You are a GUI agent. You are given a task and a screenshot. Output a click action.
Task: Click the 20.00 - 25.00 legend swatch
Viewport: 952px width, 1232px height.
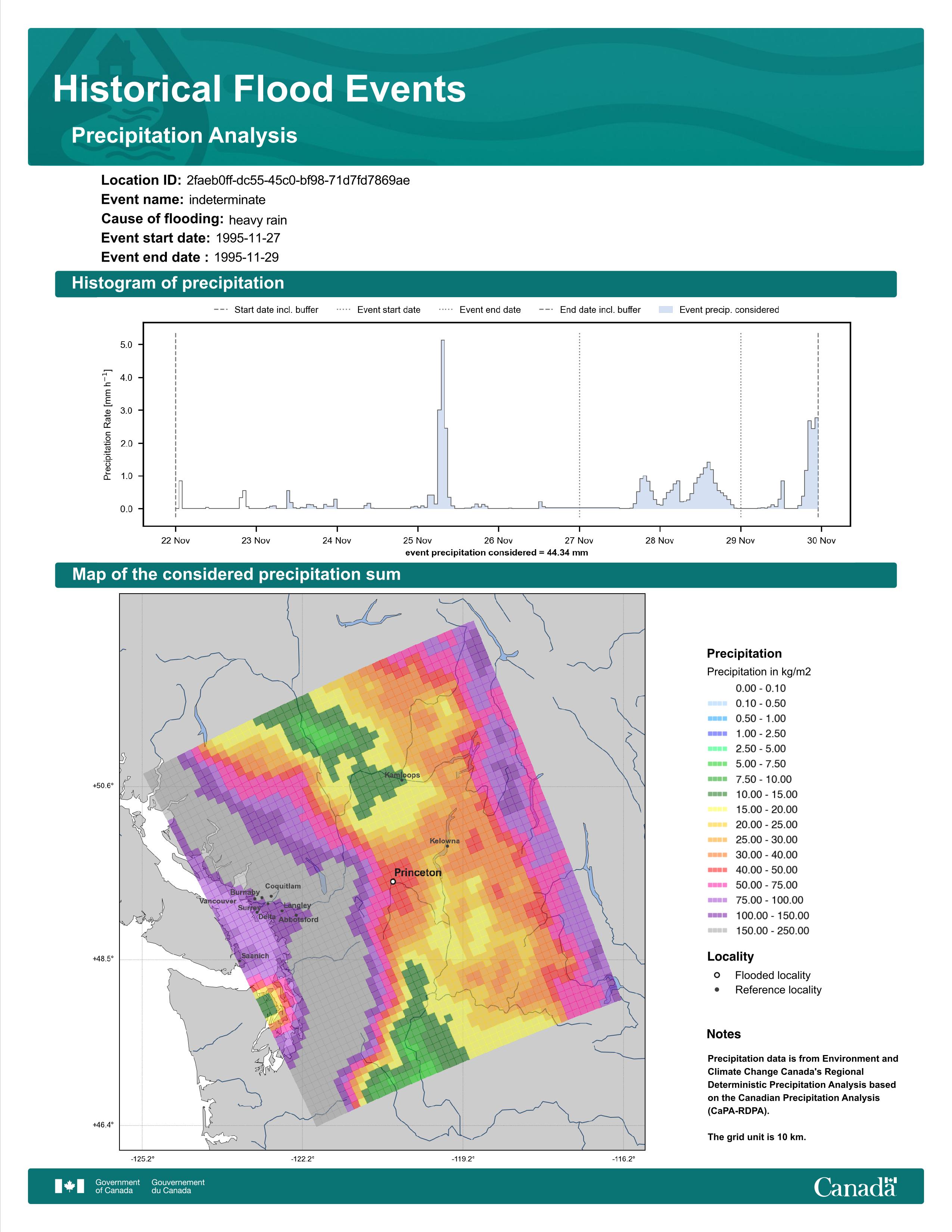(717, 825)
